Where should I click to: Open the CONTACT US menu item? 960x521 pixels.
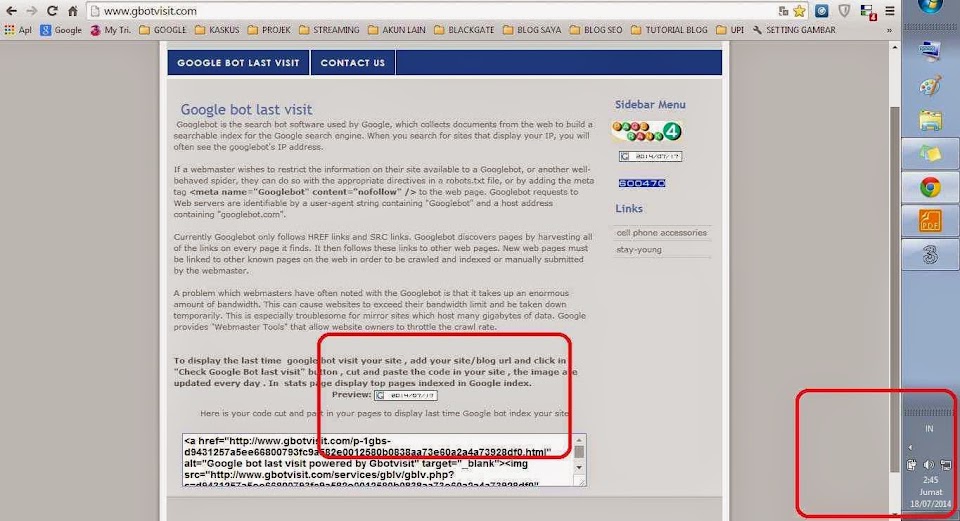(x=353, y=62)
